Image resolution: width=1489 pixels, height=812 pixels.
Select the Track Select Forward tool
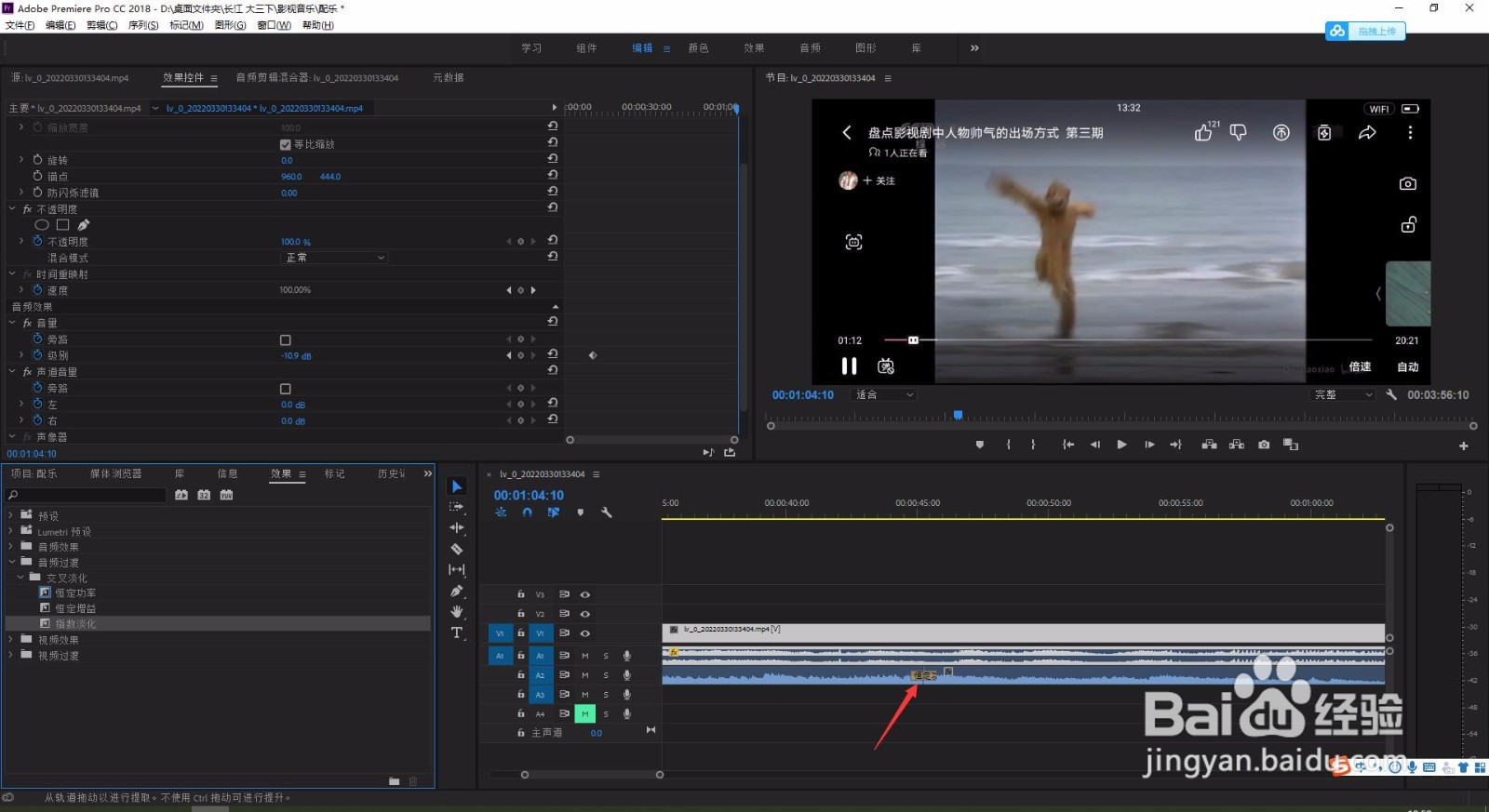(x=456, y=507)
